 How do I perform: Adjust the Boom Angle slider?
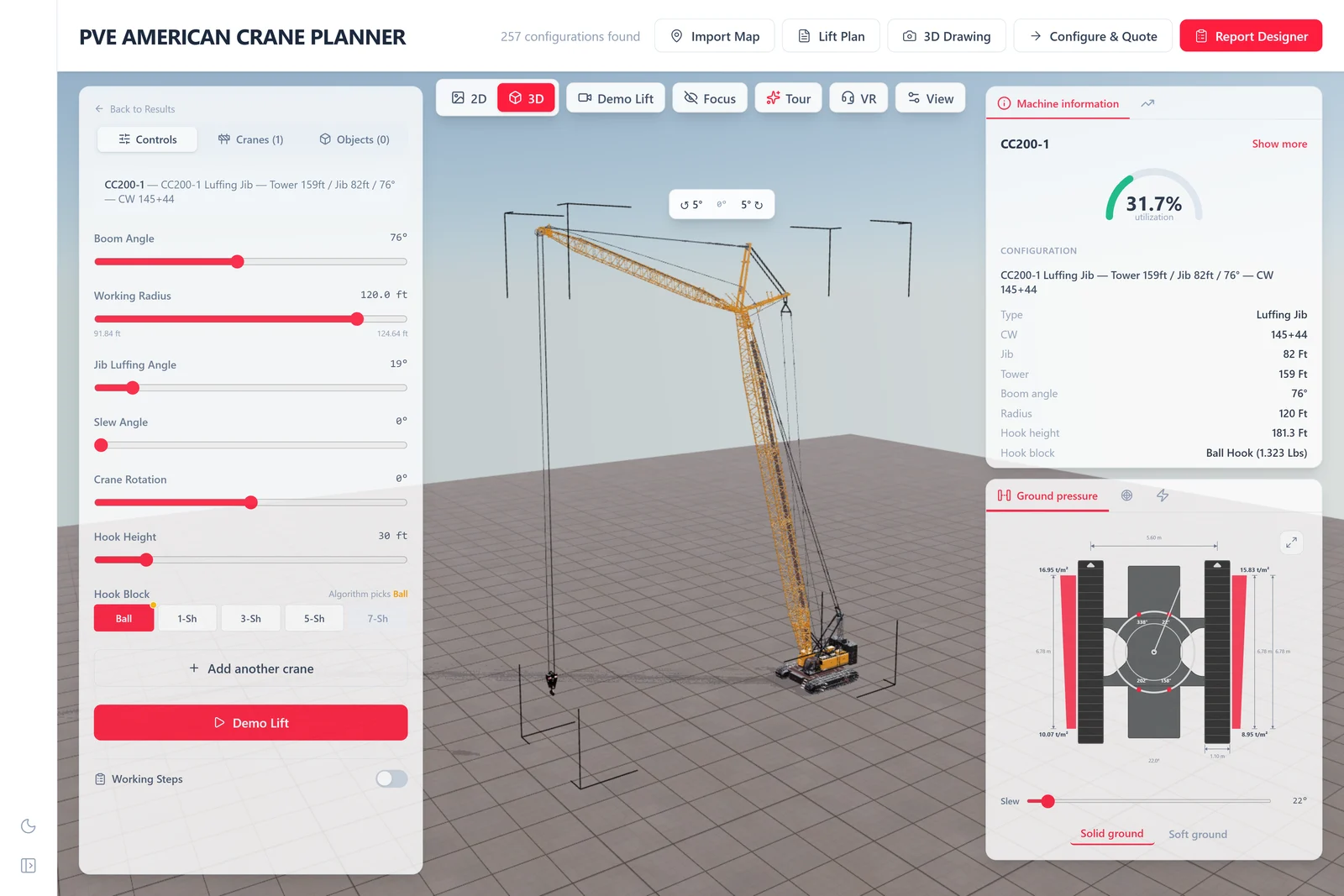coord(250,262)
